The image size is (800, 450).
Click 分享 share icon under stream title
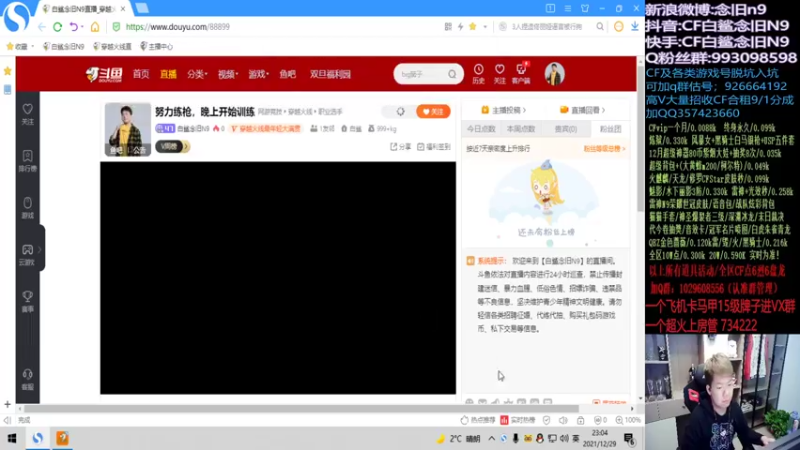point(401,146)
